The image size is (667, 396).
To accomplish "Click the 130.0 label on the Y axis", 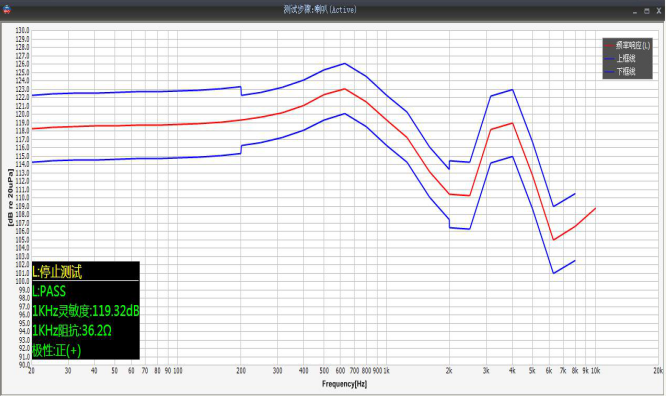I will [x=23, y=31].
